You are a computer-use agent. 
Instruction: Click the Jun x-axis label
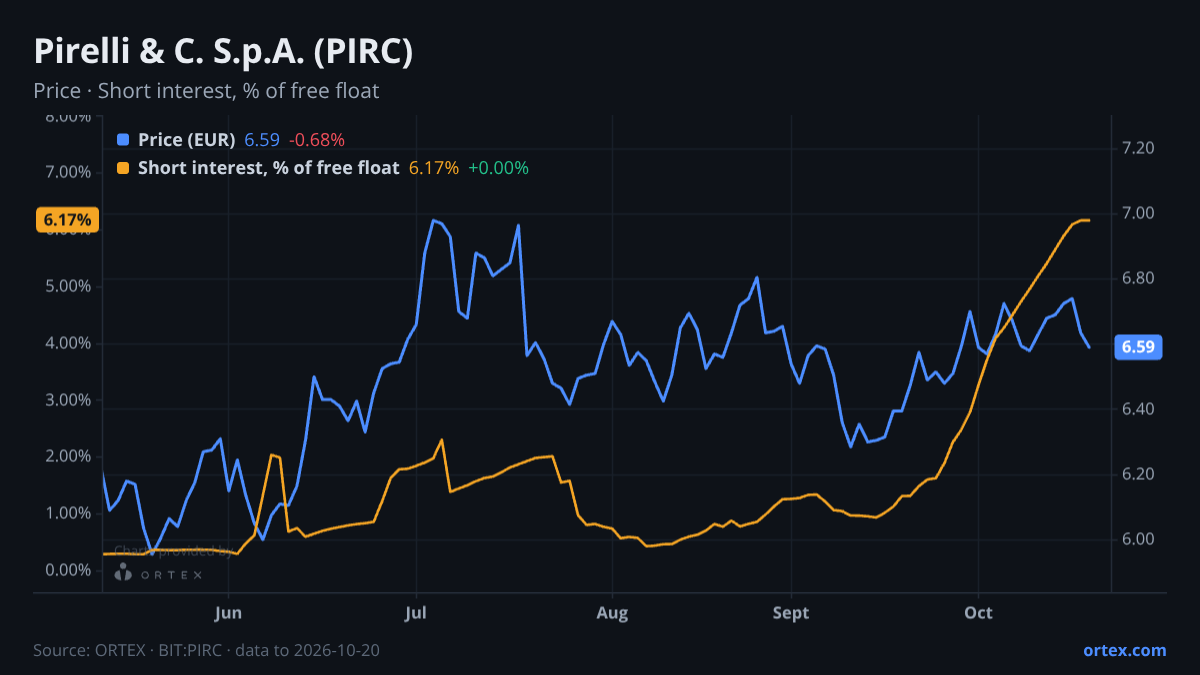point(229,612)
